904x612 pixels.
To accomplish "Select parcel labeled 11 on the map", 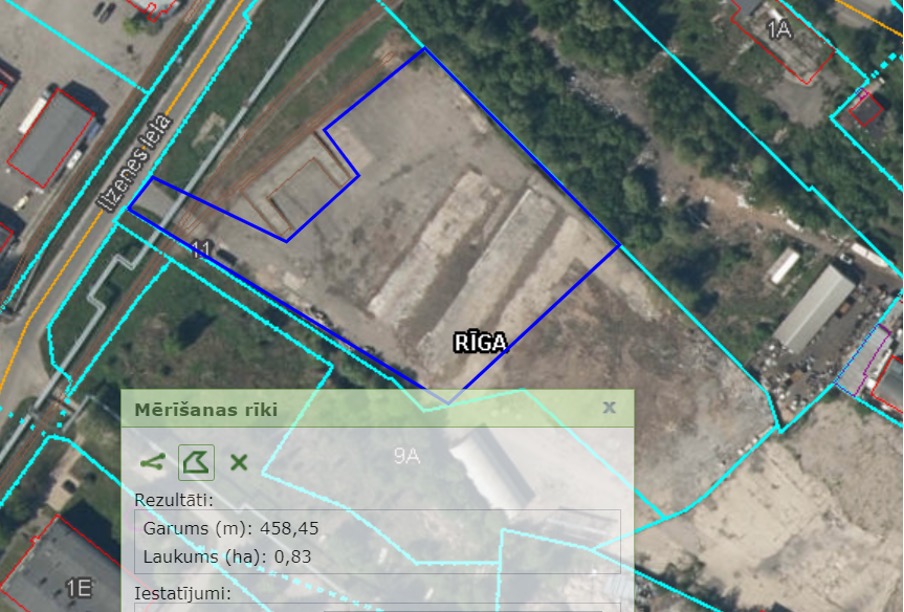I will (x=201, y=250).
